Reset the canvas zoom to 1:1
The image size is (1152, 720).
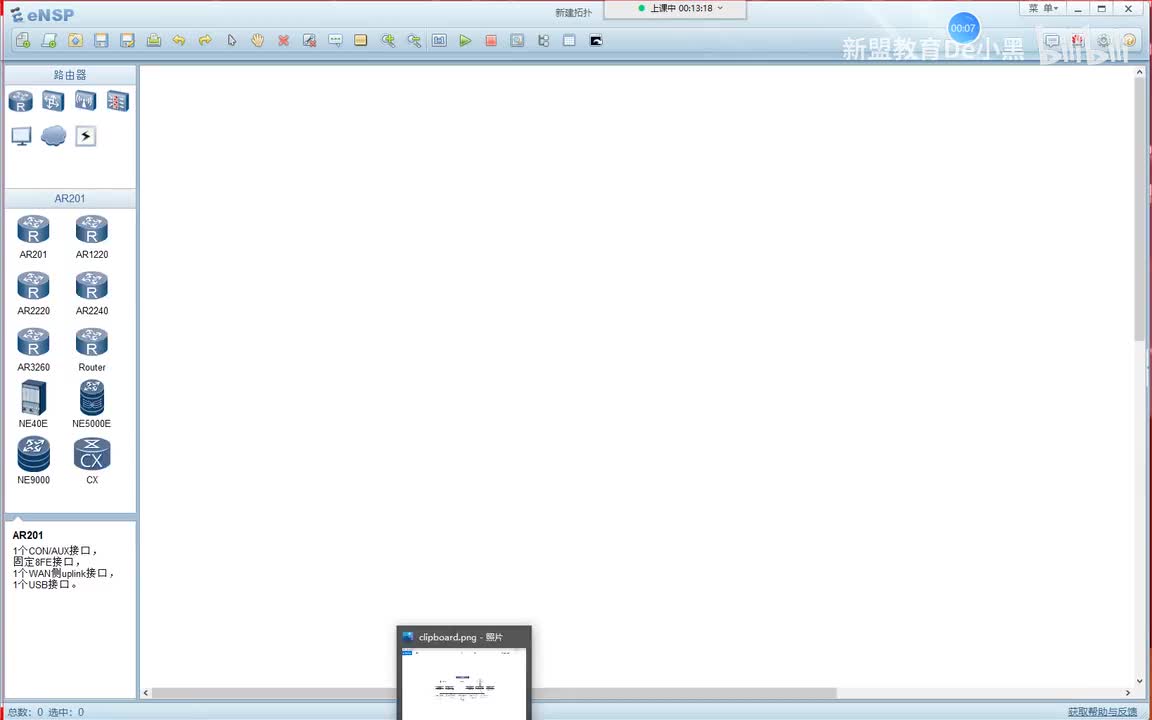point(439,40)
